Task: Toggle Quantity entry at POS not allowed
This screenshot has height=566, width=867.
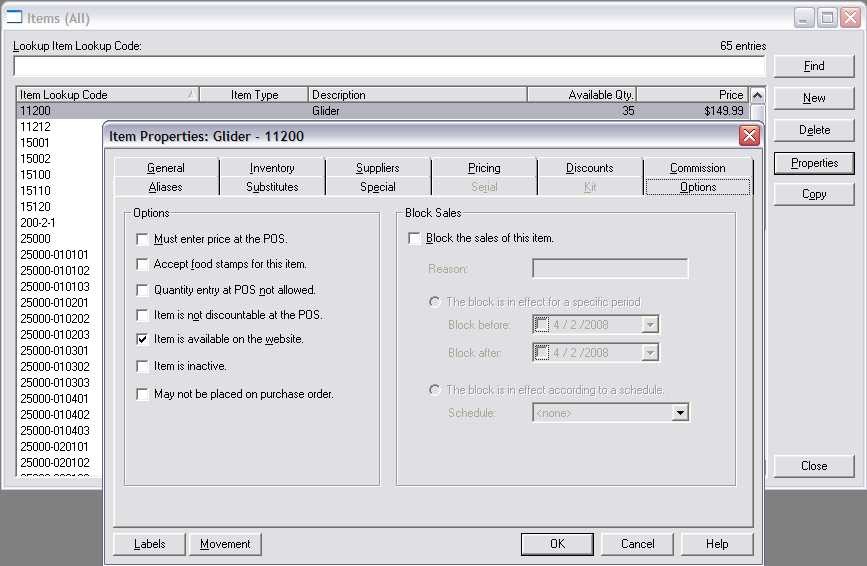Action: [x=142, y=290]
